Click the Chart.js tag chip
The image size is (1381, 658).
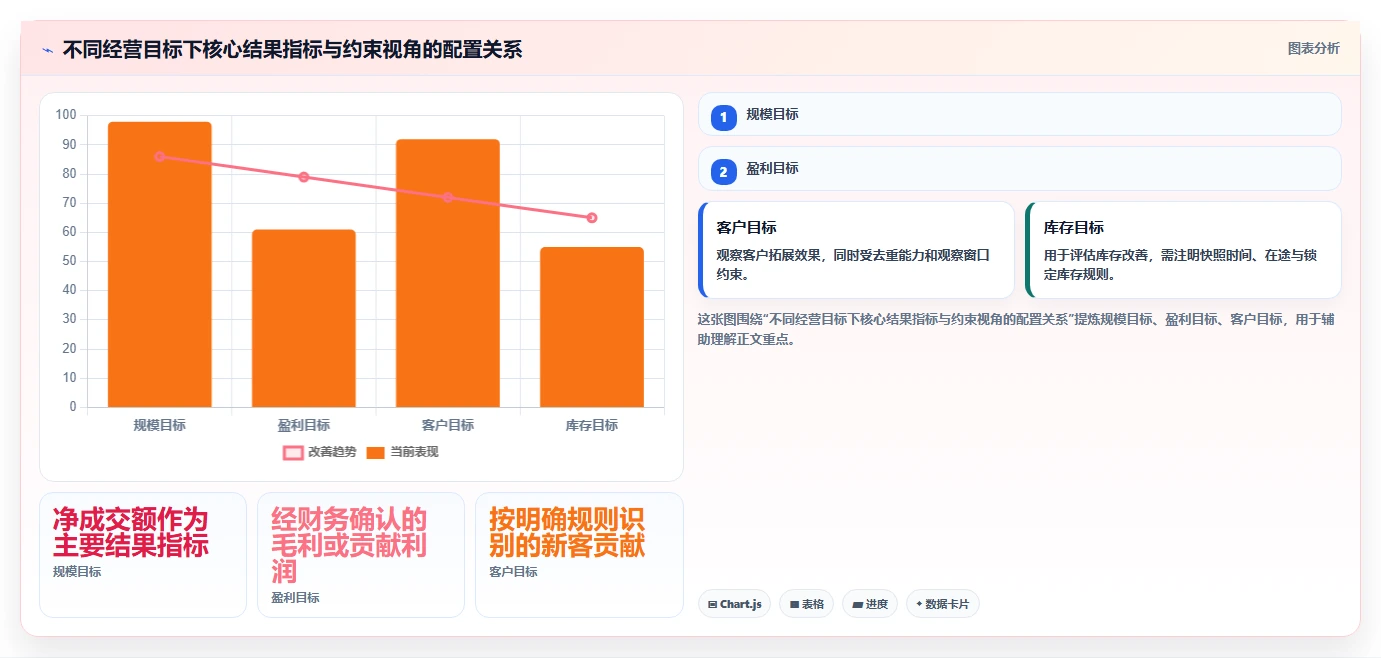734,604
